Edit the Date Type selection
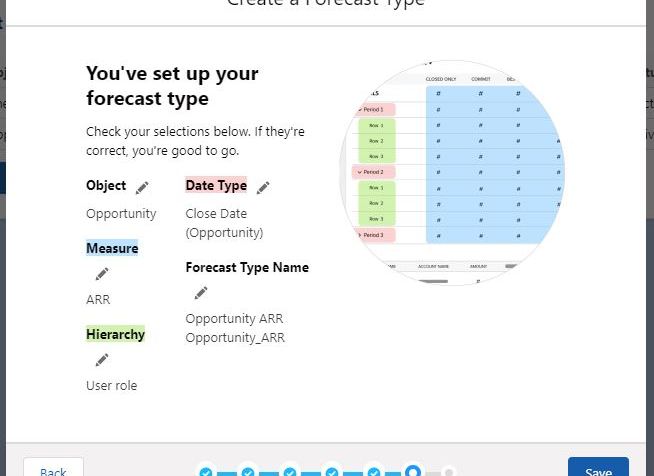 coord(263,187)
